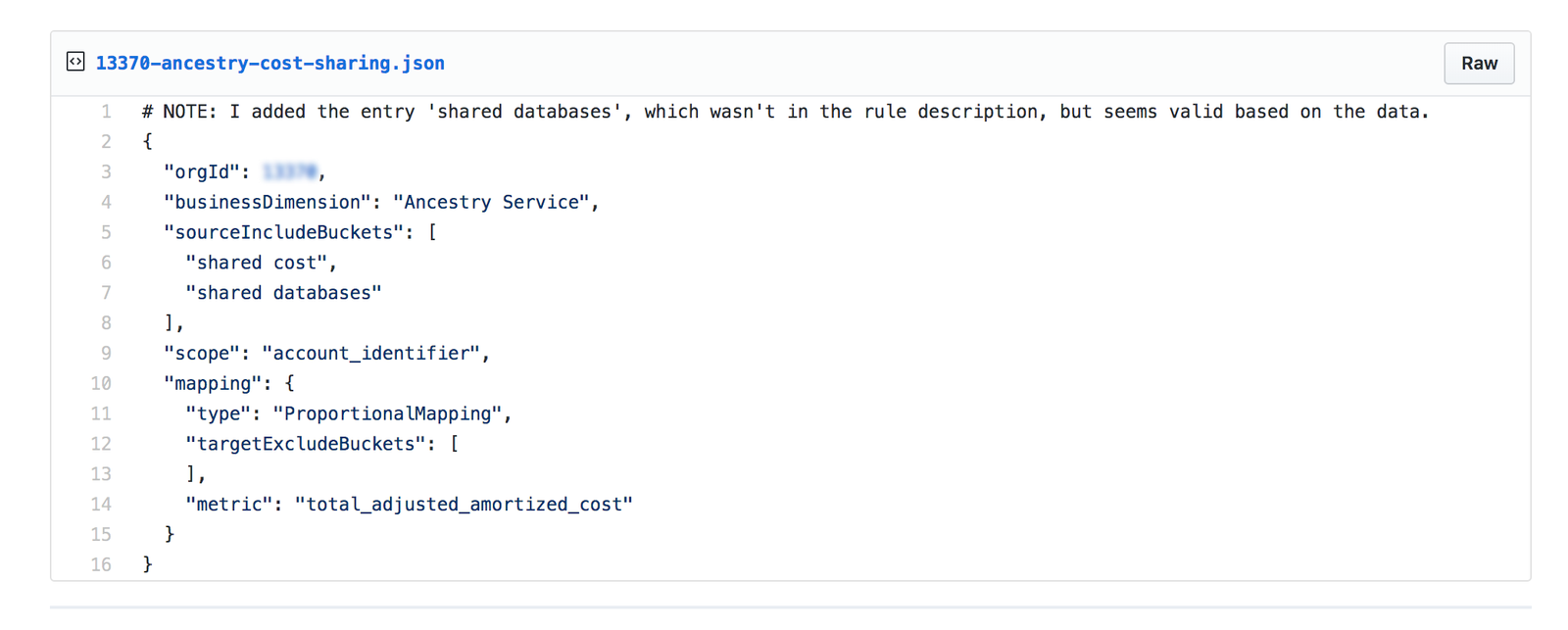Click line number 9 for scope
The width and height of the screenshot is (1568, 630).
[x=106, y=354]
